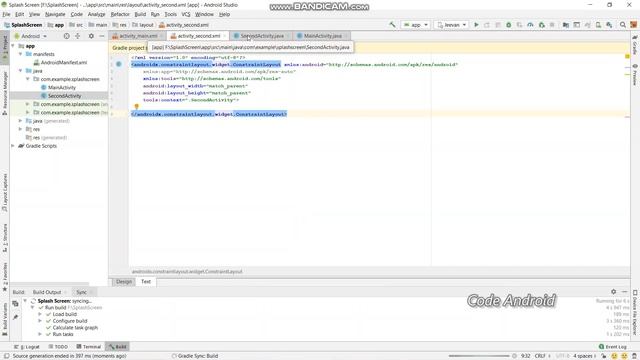Open the AVD Manager device icon
Image resolution: width=640 pixels, height=360 pixels.
coord(598,25)
